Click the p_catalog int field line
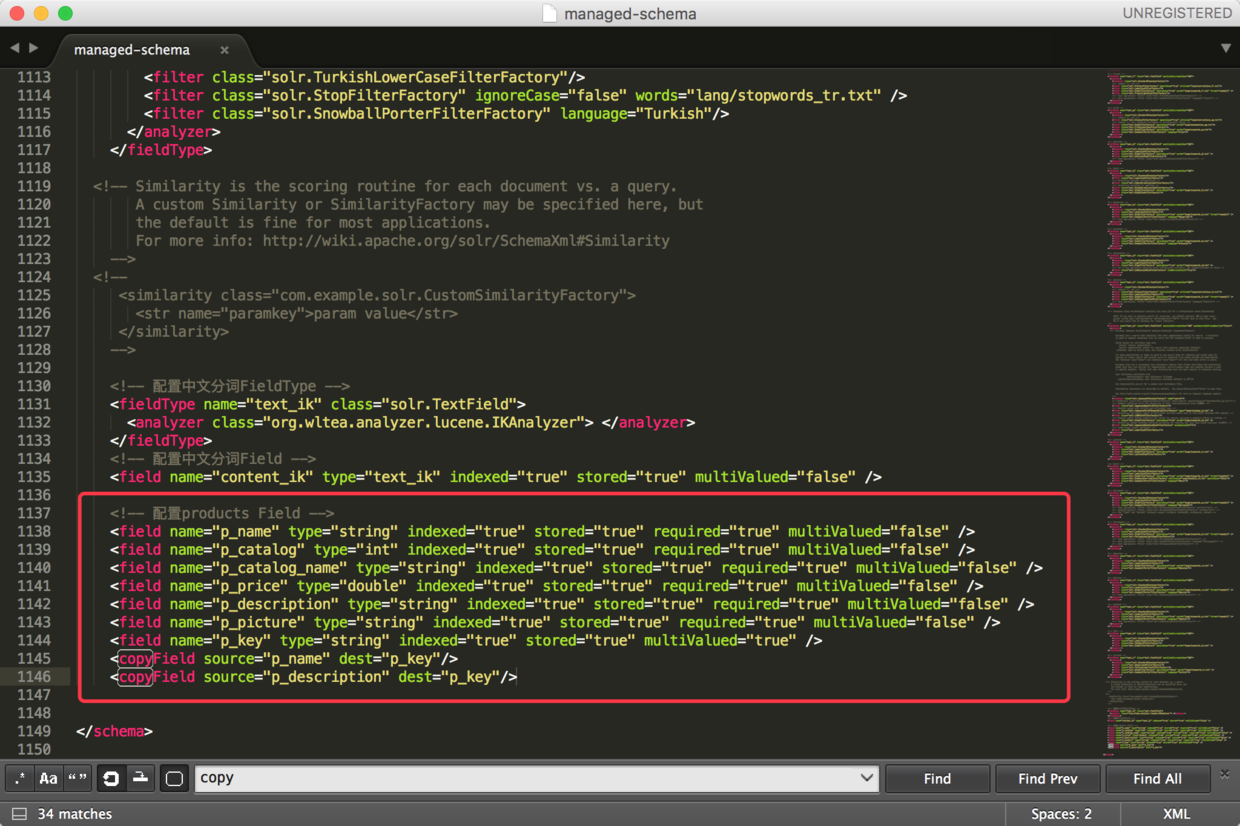This screenshot has height=826, width=1240. point(542,549)
